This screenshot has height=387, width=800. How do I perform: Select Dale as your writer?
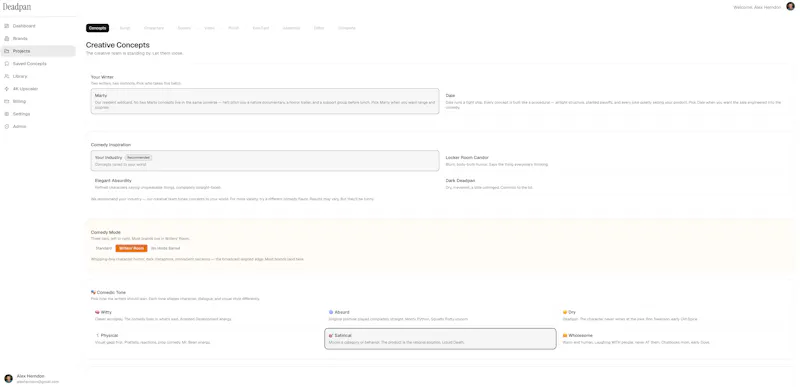[616, 101]
